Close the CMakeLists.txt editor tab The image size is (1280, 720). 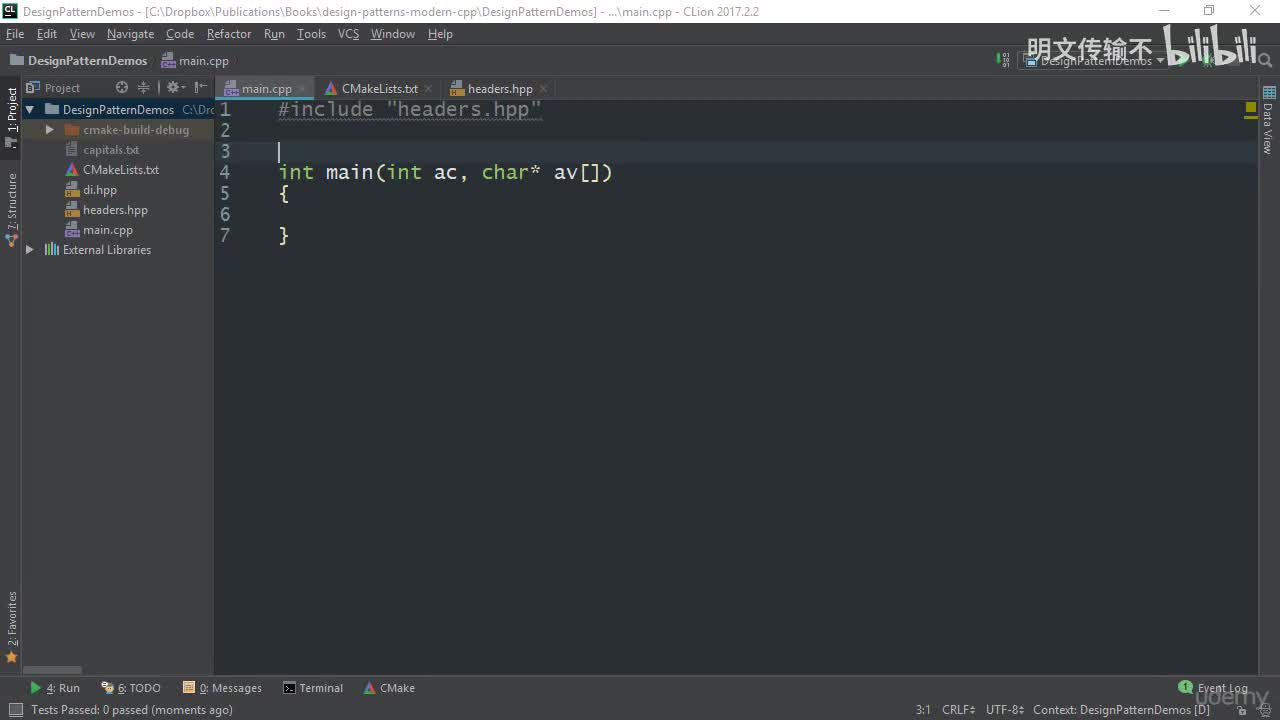(x=428, y=89)
